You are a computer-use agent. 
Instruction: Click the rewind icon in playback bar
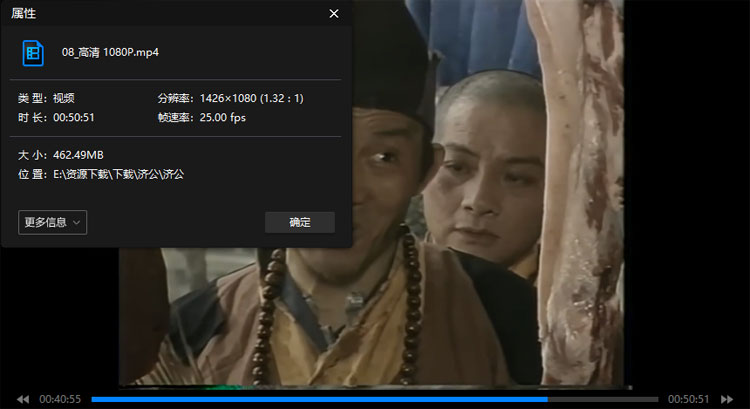click(23, 399)
